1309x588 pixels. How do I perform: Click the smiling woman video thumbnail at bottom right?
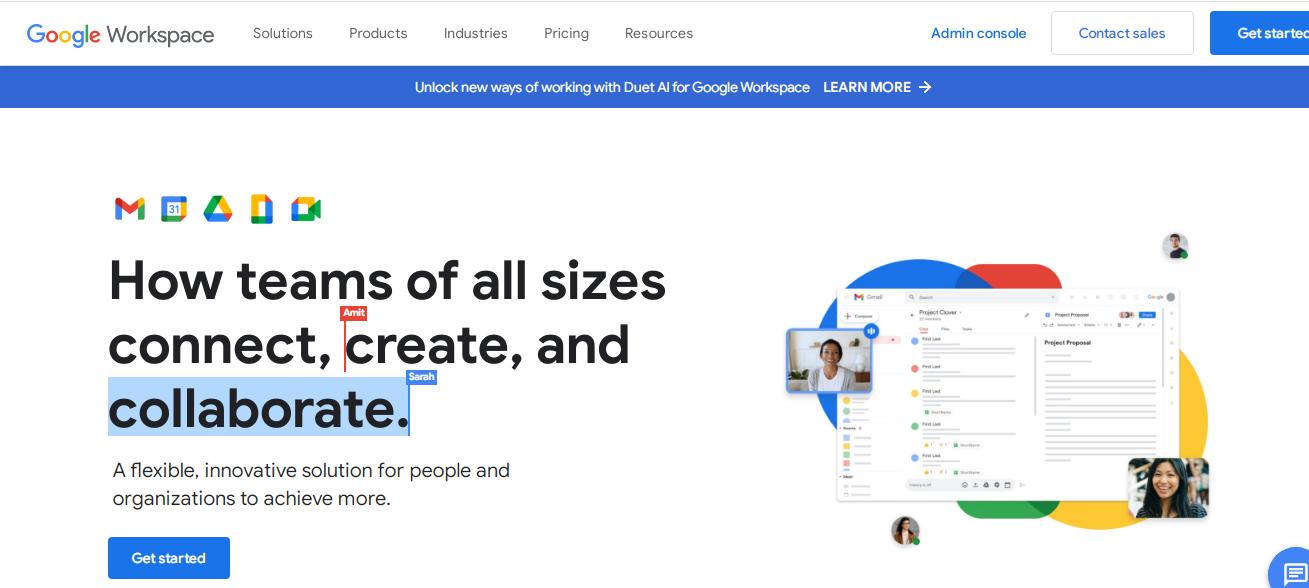(1168, 488)
